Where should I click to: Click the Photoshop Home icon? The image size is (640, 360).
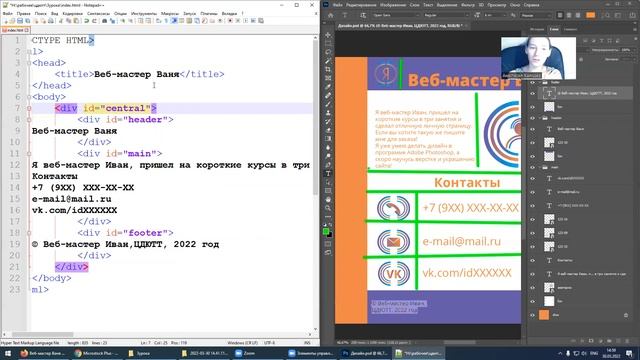[331, 15]
